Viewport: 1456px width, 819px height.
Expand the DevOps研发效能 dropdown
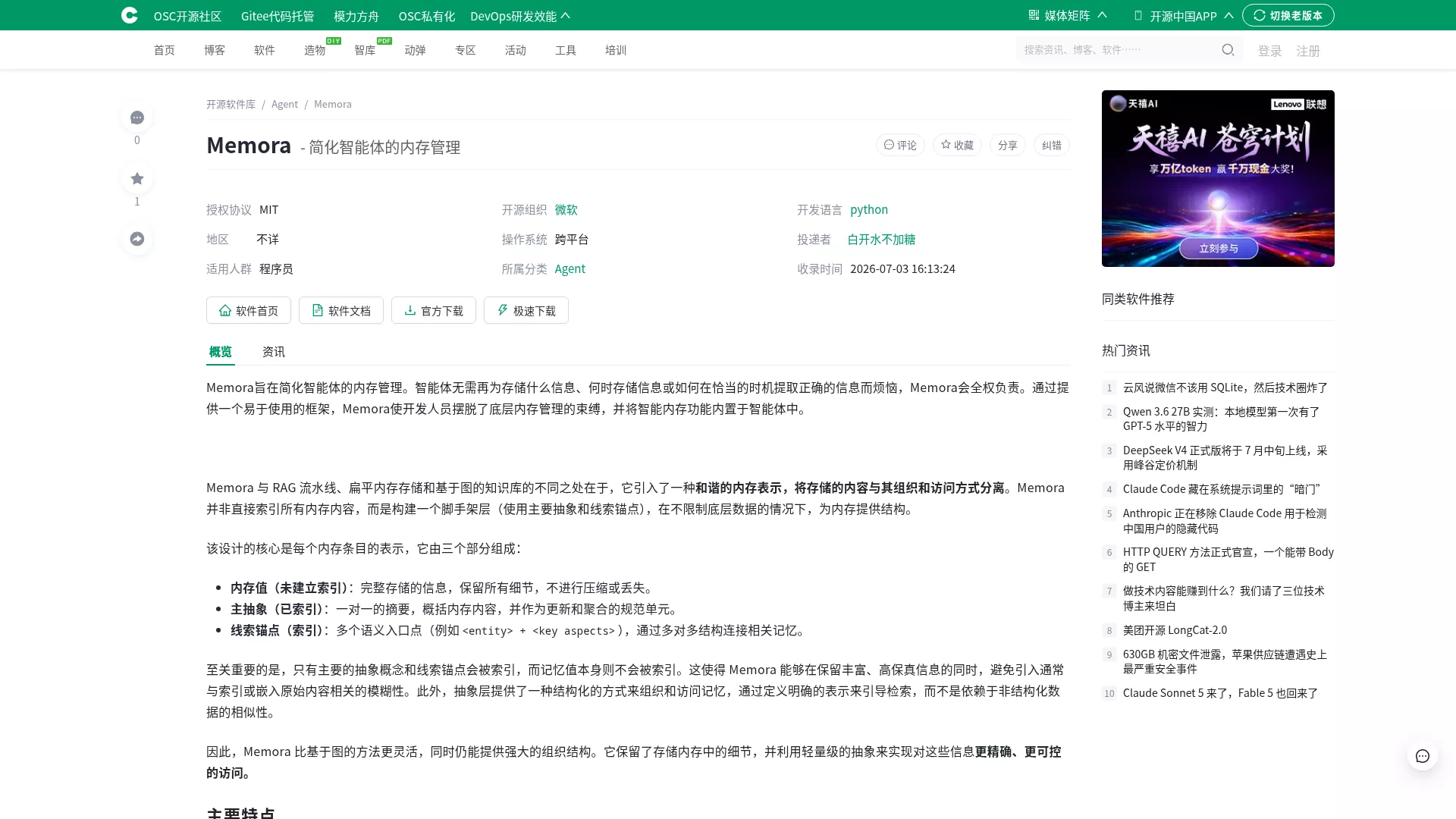(x=520, y=16)
